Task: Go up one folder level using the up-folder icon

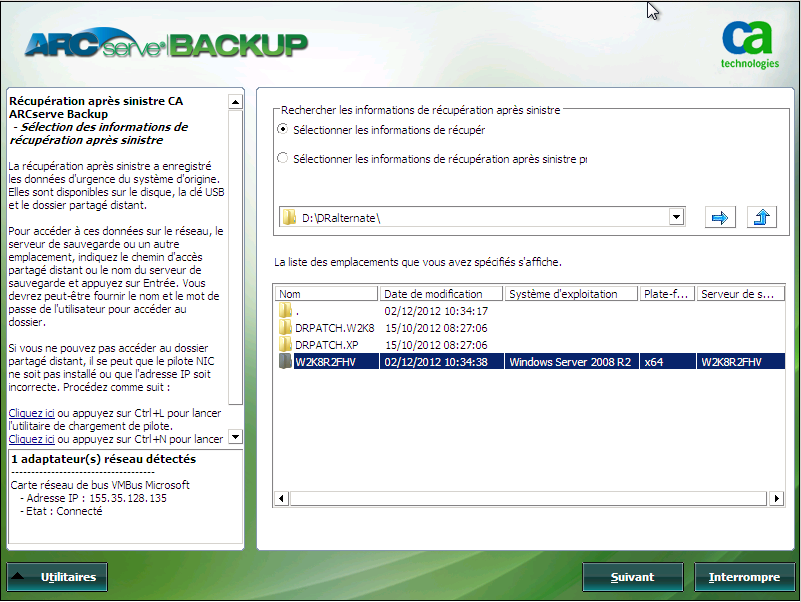Action: pyautogui.click(x=761, y=217)
